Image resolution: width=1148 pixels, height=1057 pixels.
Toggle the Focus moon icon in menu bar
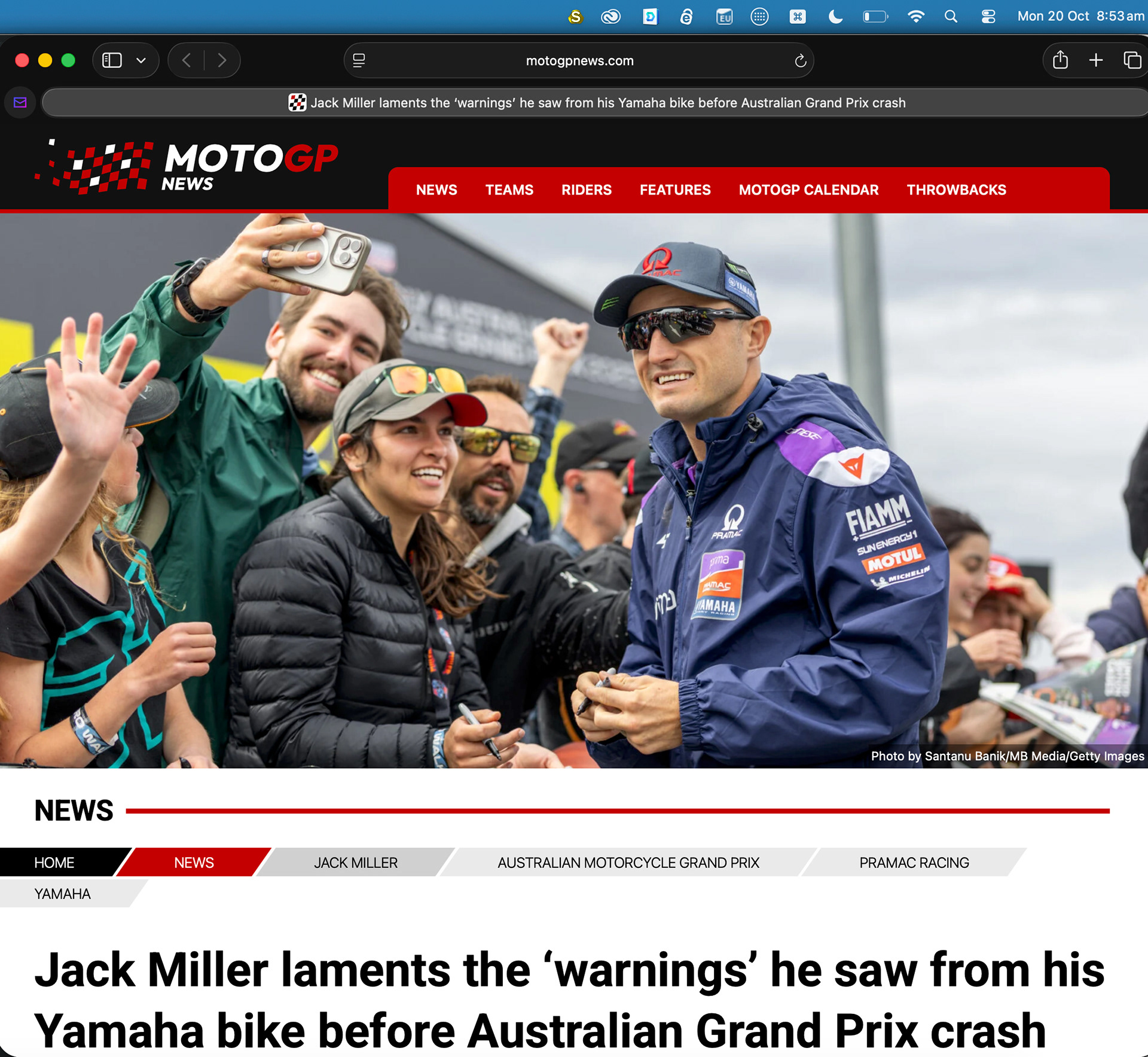[x=835, y=17]
